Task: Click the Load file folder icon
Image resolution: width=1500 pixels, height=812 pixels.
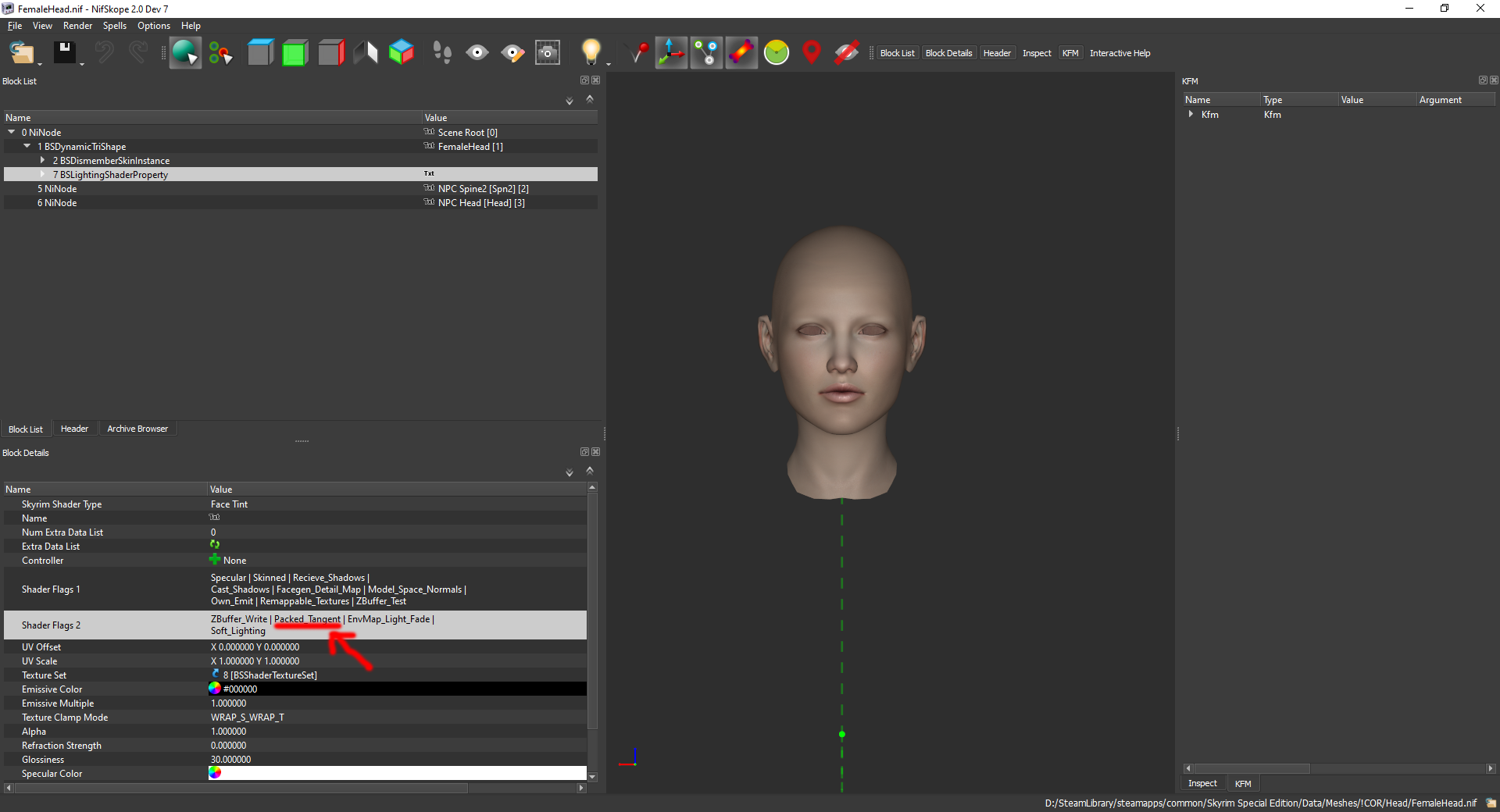Action: (x=21, y=53)
